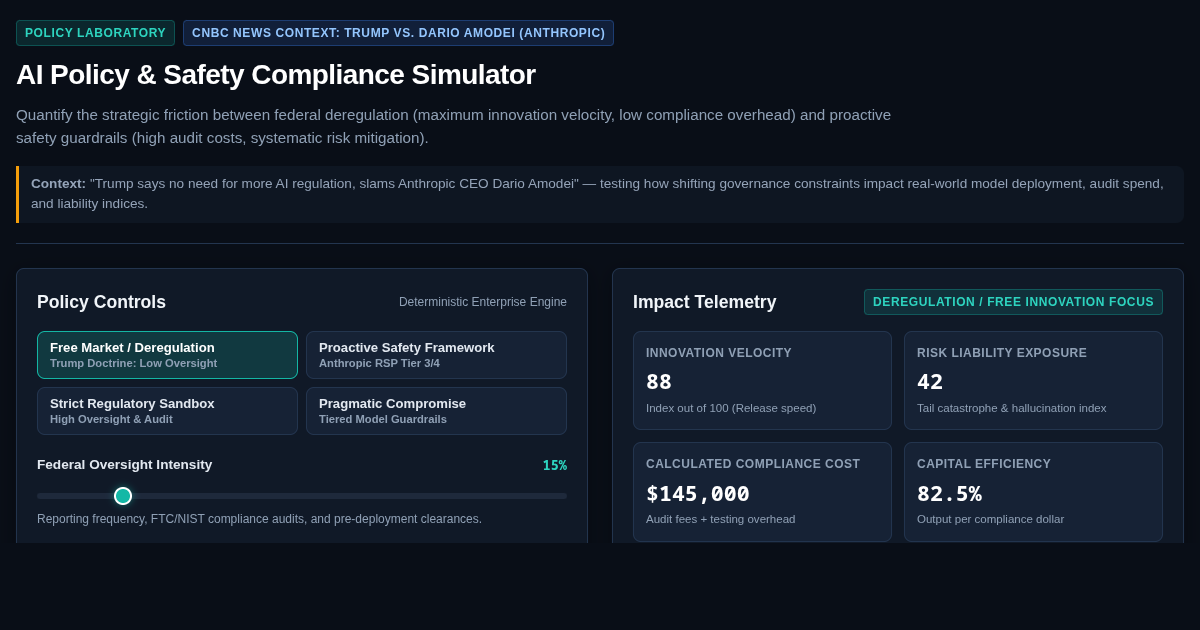Click the Federal Oversight Intensity slider track
This screenshot has width=1200, height=630.
(x=302, y=496)
